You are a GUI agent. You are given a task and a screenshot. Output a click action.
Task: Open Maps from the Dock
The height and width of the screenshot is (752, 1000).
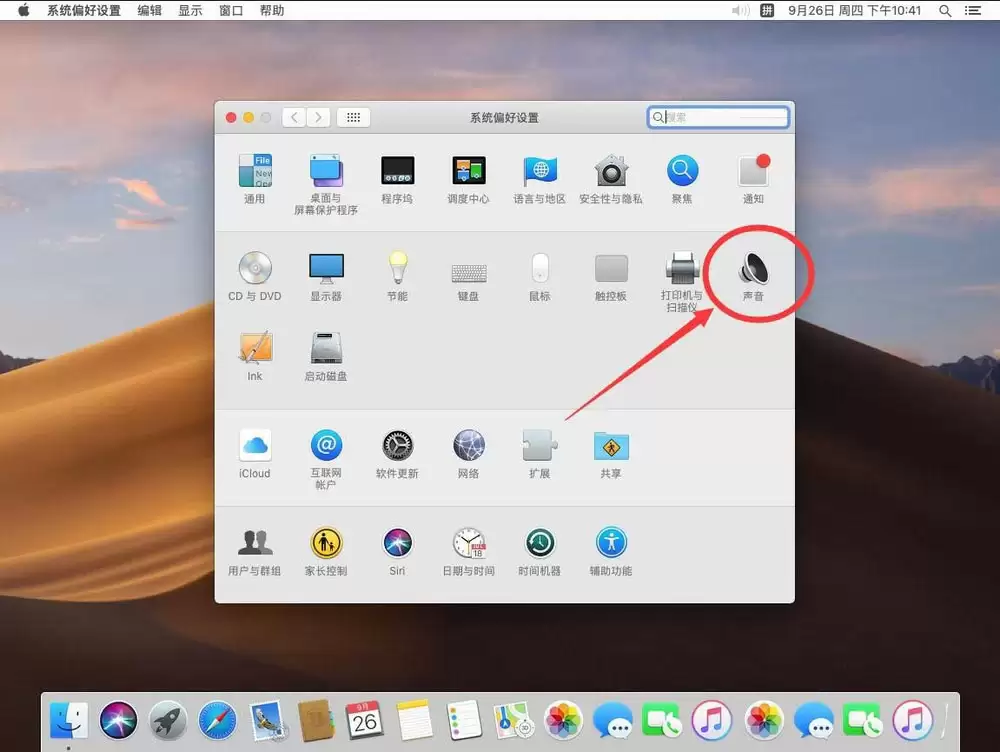(513, 720)
